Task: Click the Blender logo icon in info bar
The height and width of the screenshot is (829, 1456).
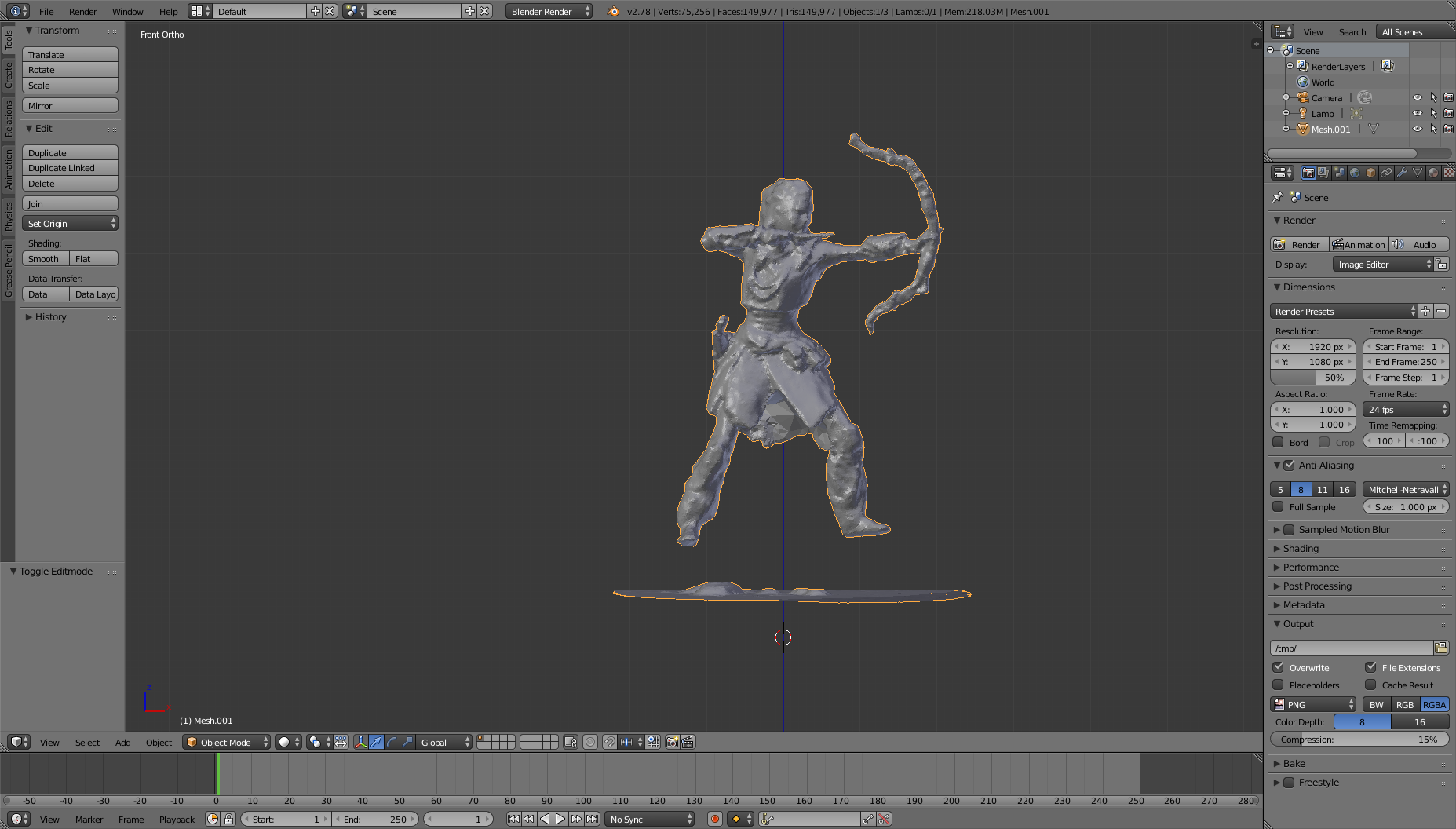Action: tap(613, 11)
